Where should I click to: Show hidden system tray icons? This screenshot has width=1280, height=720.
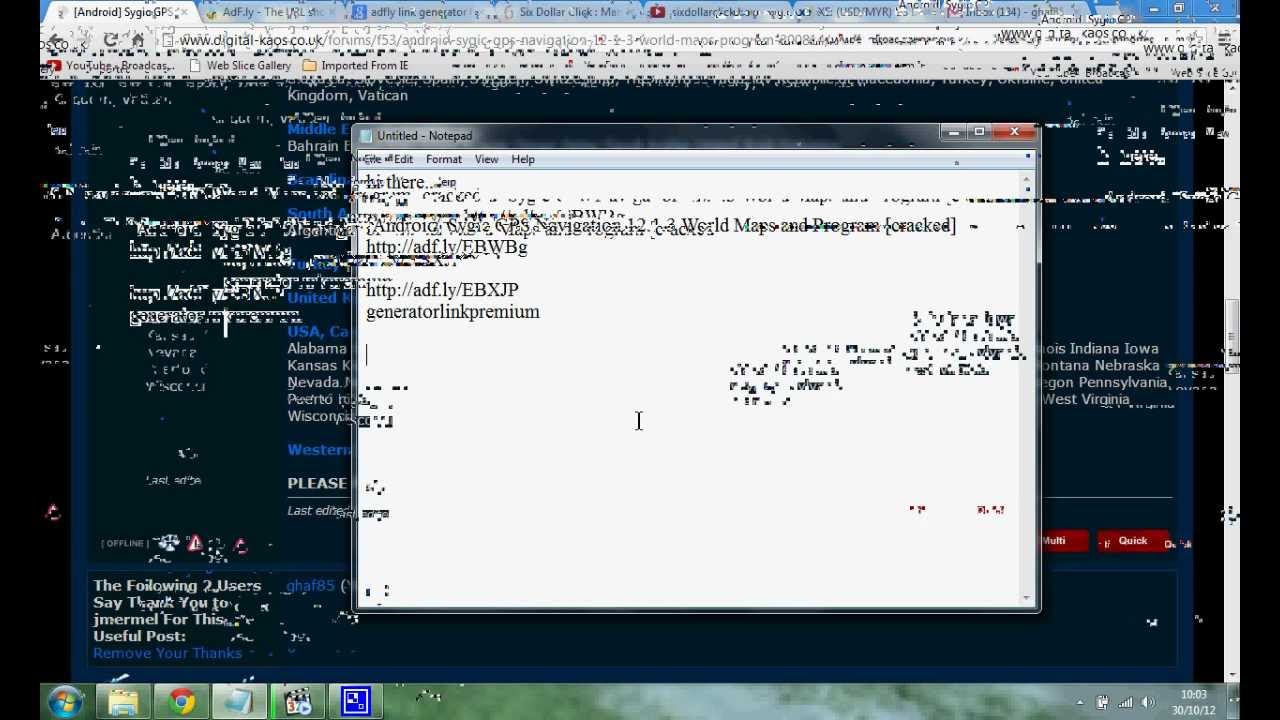click(1080, 703)
